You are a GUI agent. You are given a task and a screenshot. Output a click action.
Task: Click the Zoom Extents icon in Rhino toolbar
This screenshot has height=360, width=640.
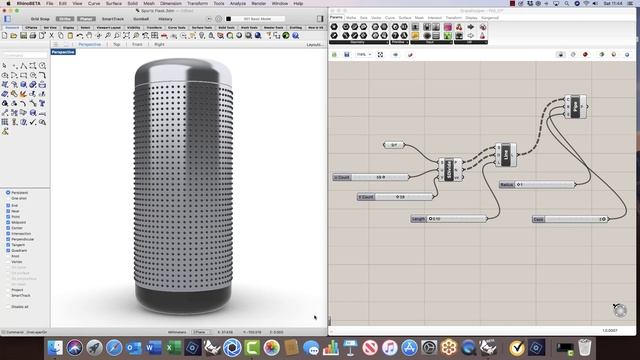coord(127,36)
